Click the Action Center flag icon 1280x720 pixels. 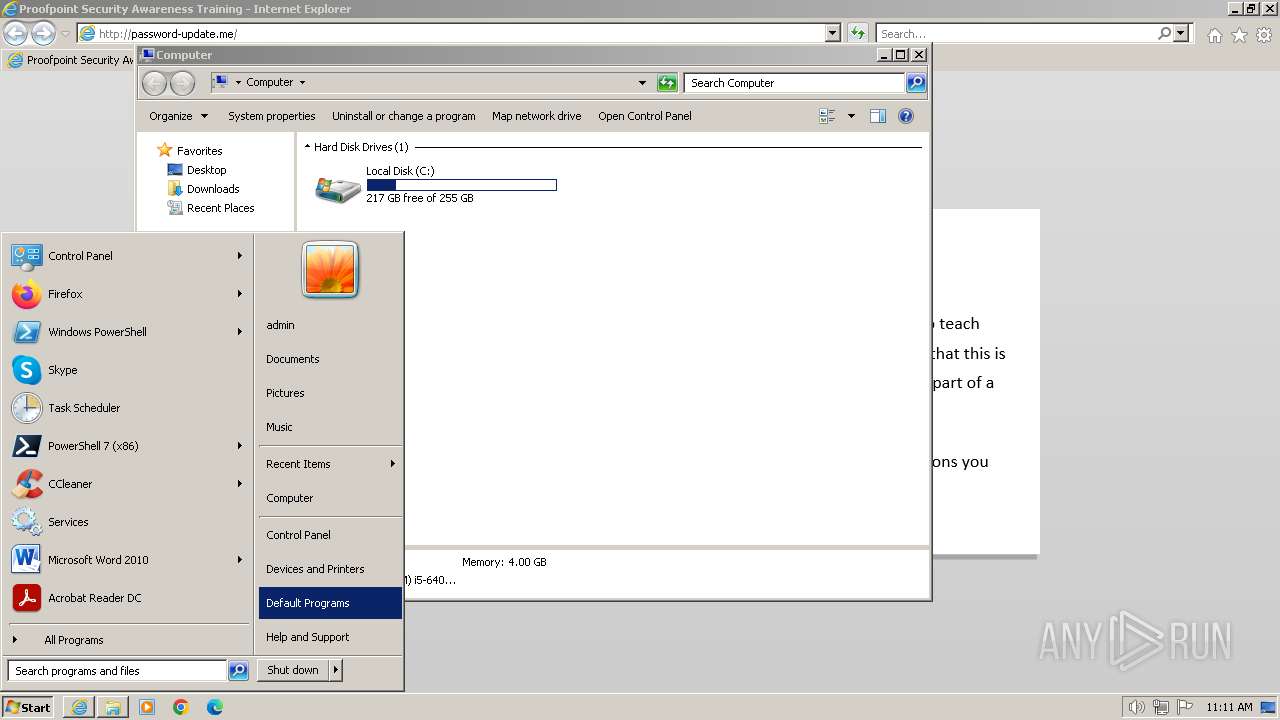click(x=1185, y=707)
